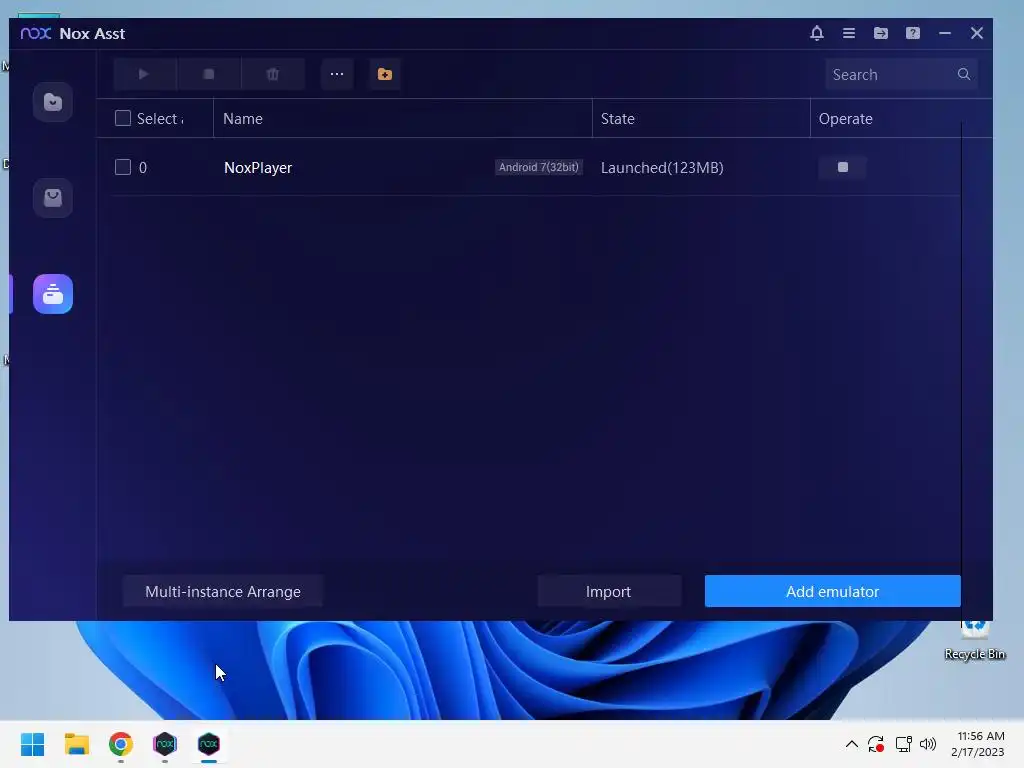The image size is (1024, 768).
Task: Tick the Select all checkbox
Action: (123, 118)
